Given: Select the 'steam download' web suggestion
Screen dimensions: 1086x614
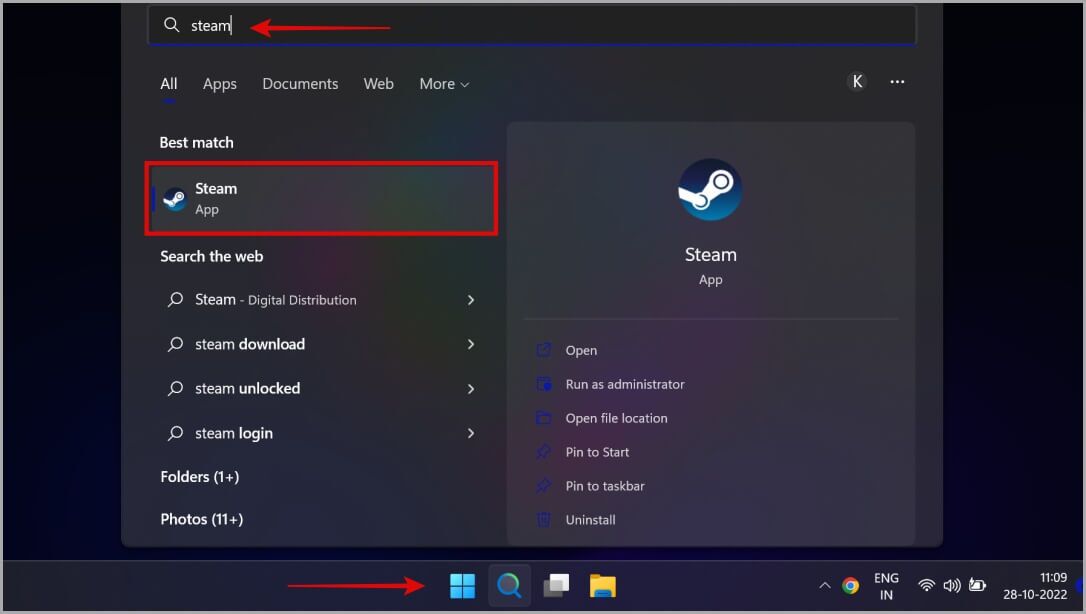Looking at the screenshot, I should click(249, 344).
